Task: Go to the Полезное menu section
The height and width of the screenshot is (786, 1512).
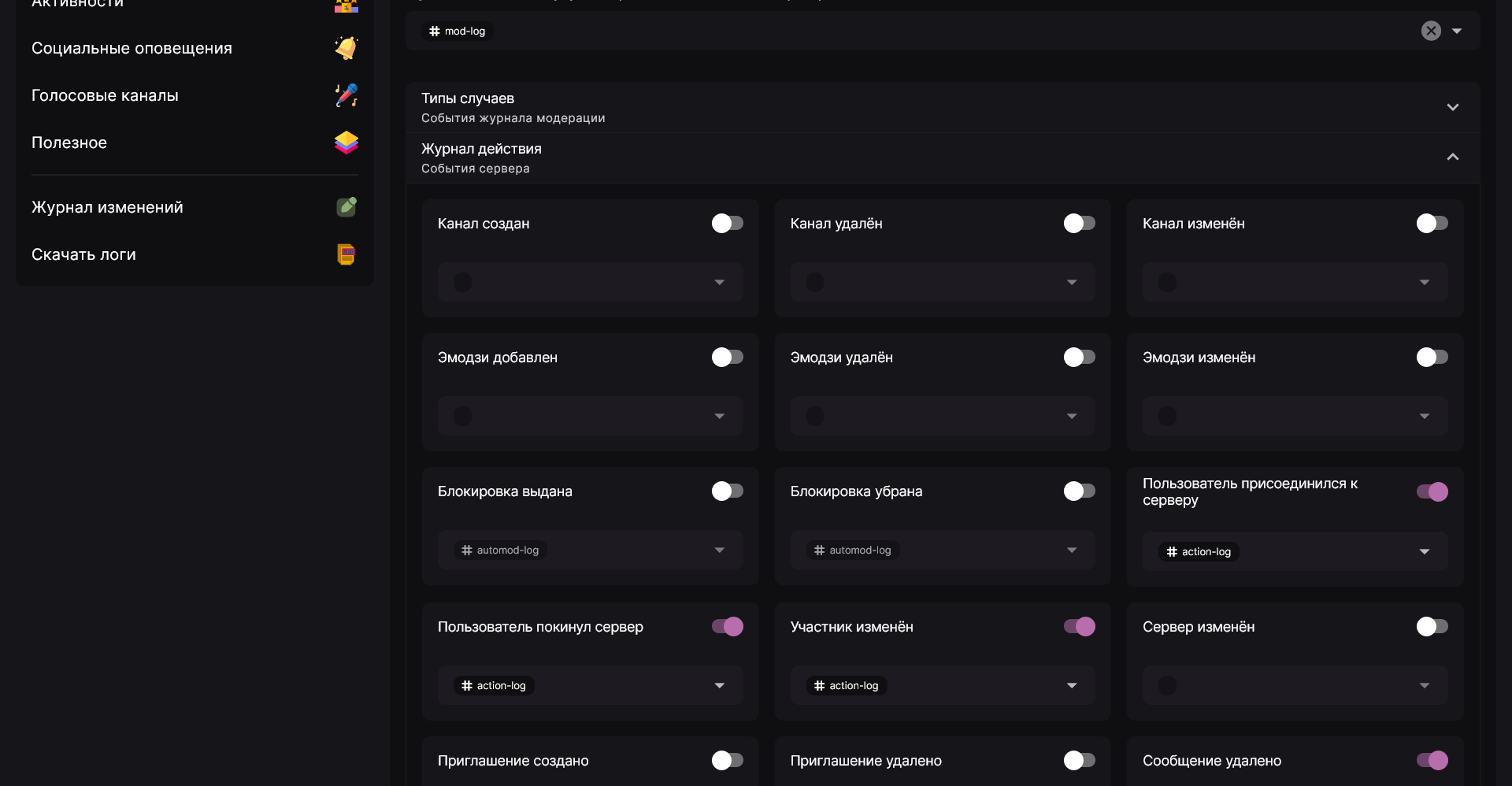Action: pyautogui.click(x=69, y=143)
